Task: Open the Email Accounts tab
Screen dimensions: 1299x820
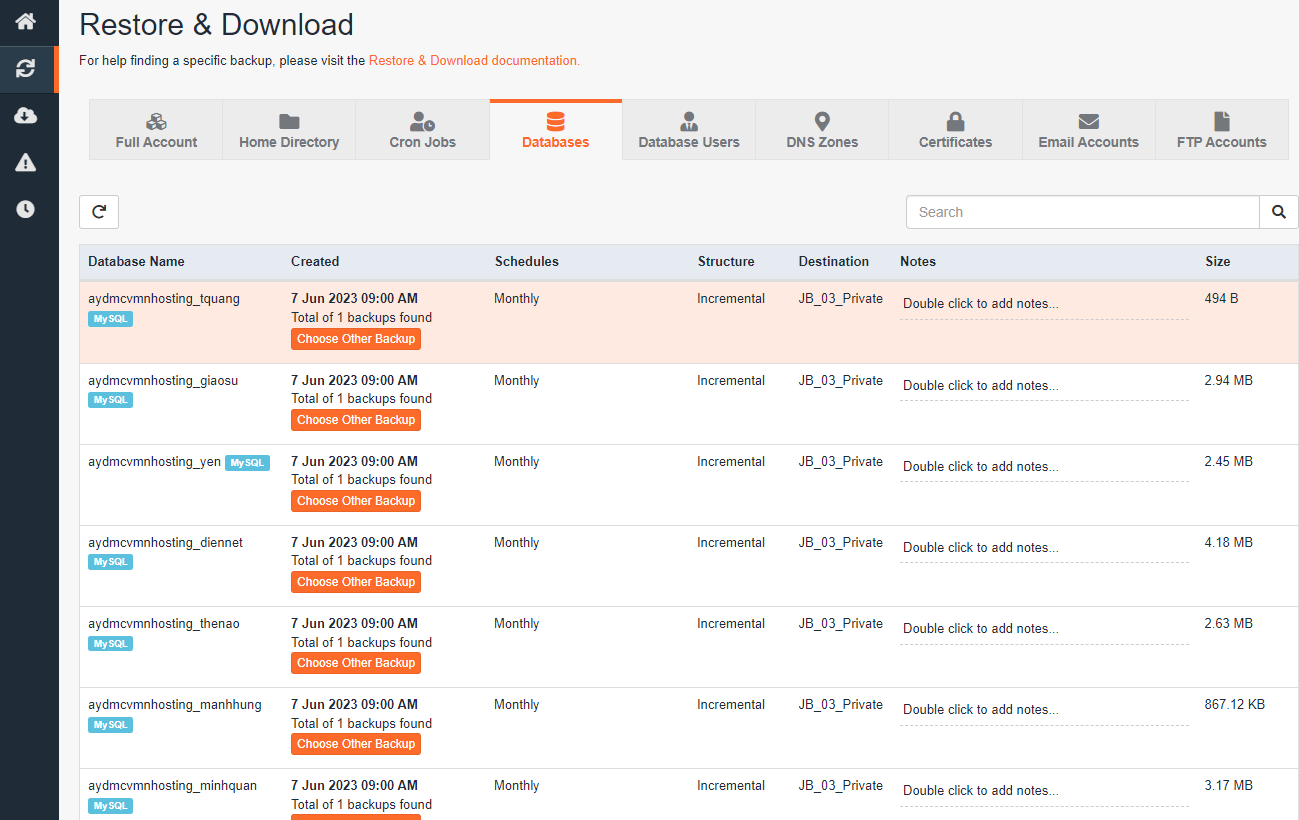Action: (x=1088, y=130)
